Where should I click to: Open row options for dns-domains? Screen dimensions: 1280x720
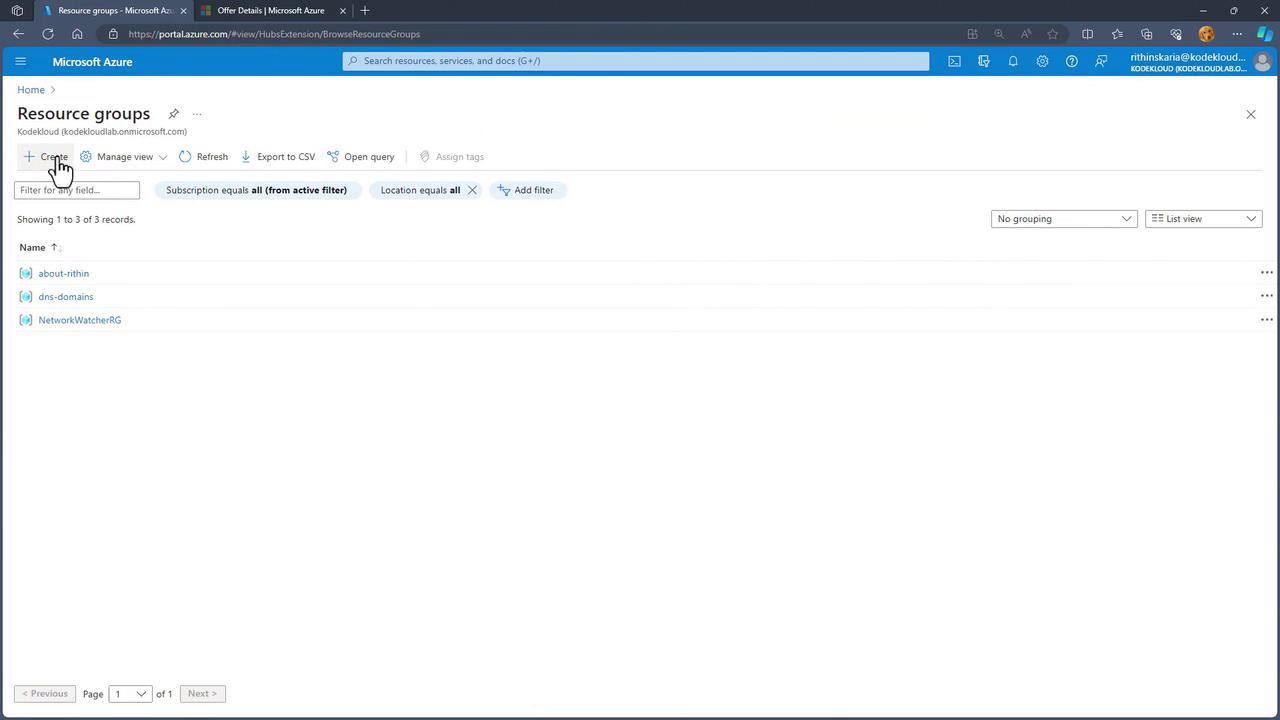[1266, 296]
